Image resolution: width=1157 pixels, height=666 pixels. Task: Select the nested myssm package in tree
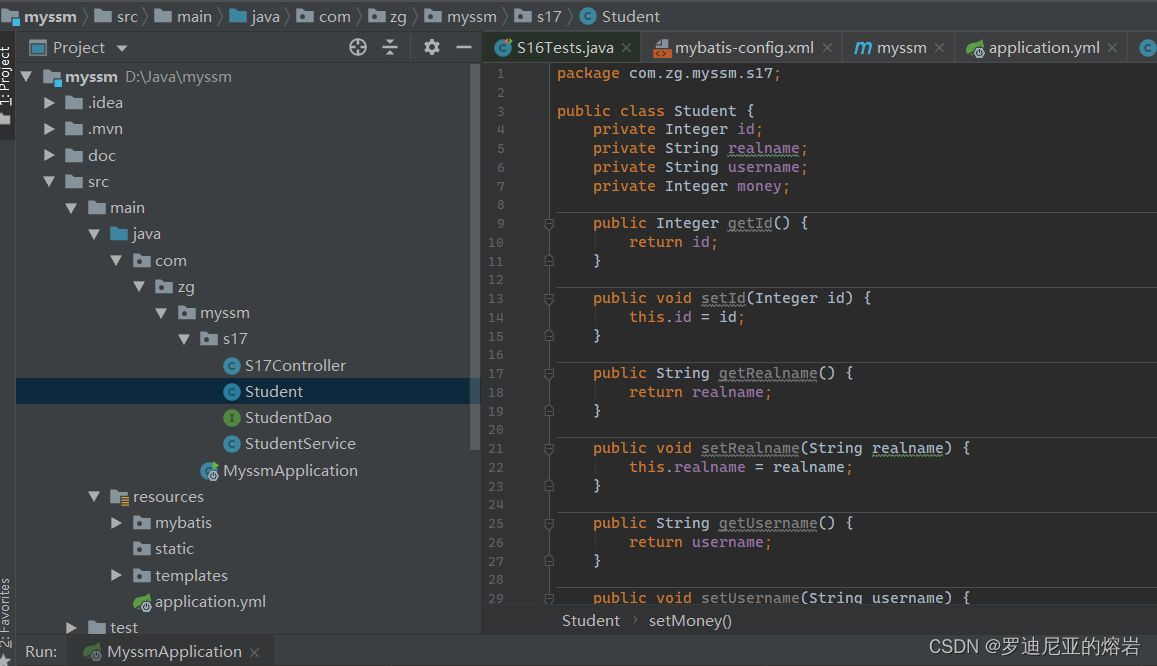click(214, 313)
